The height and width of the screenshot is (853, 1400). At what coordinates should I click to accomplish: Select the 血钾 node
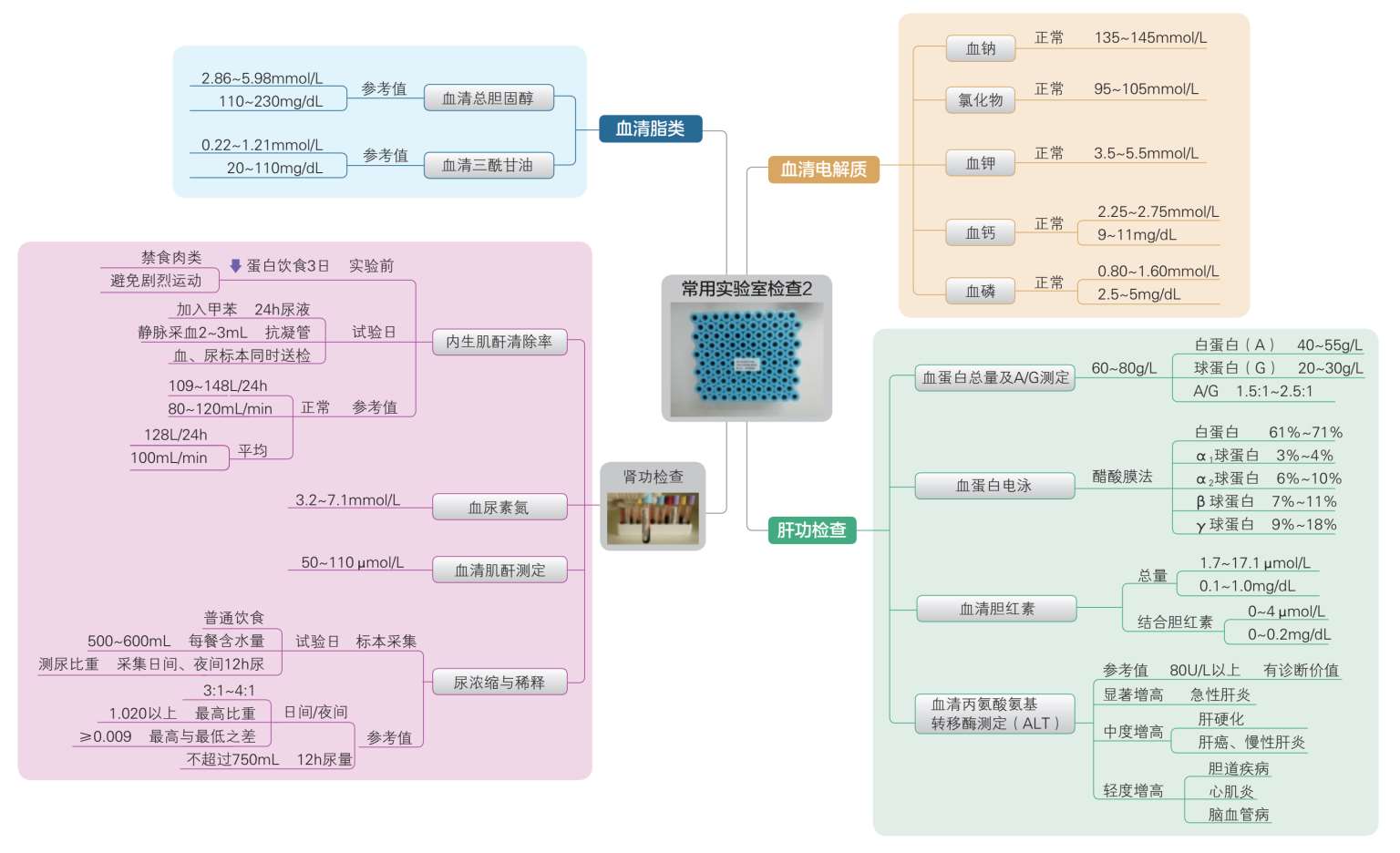981,164
